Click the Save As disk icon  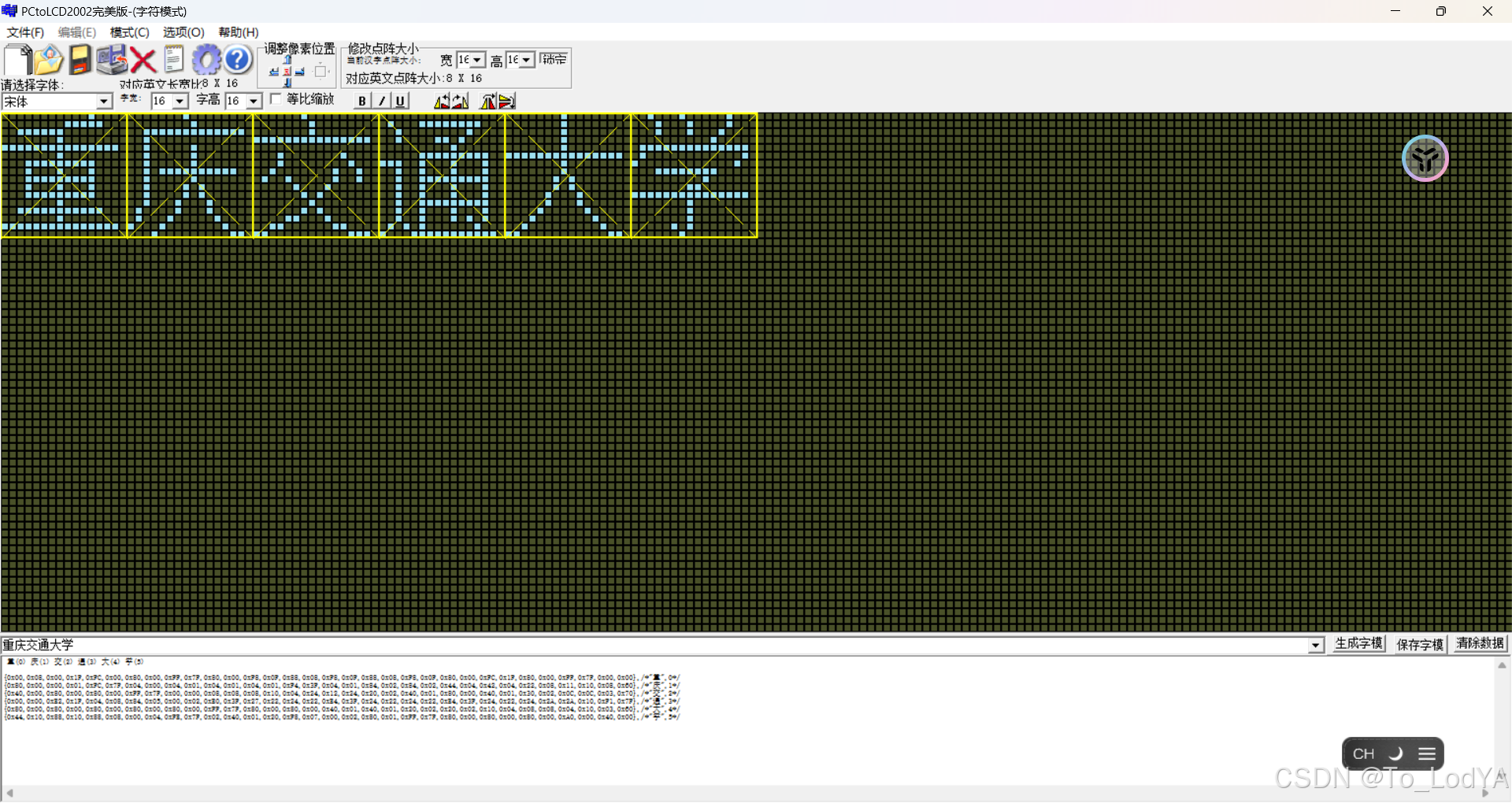tap(112, 60)
